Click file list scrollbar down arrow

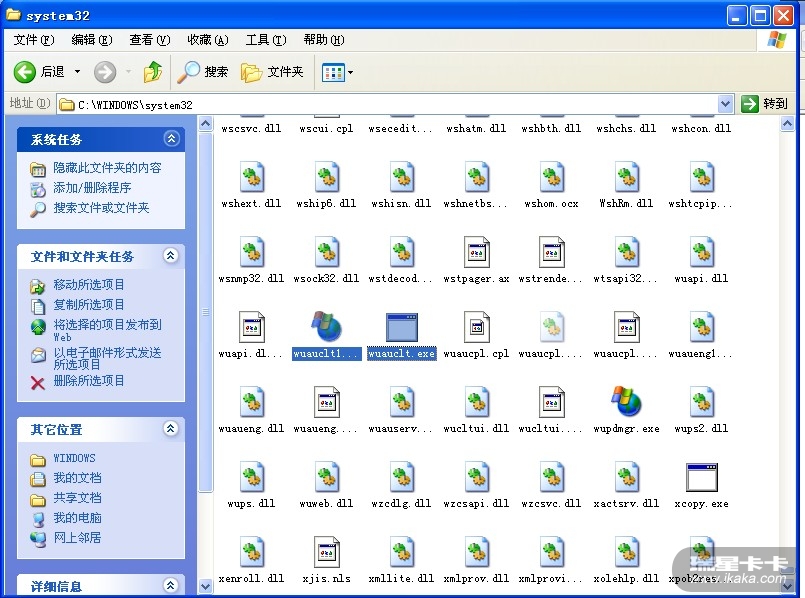pos(787,586)
